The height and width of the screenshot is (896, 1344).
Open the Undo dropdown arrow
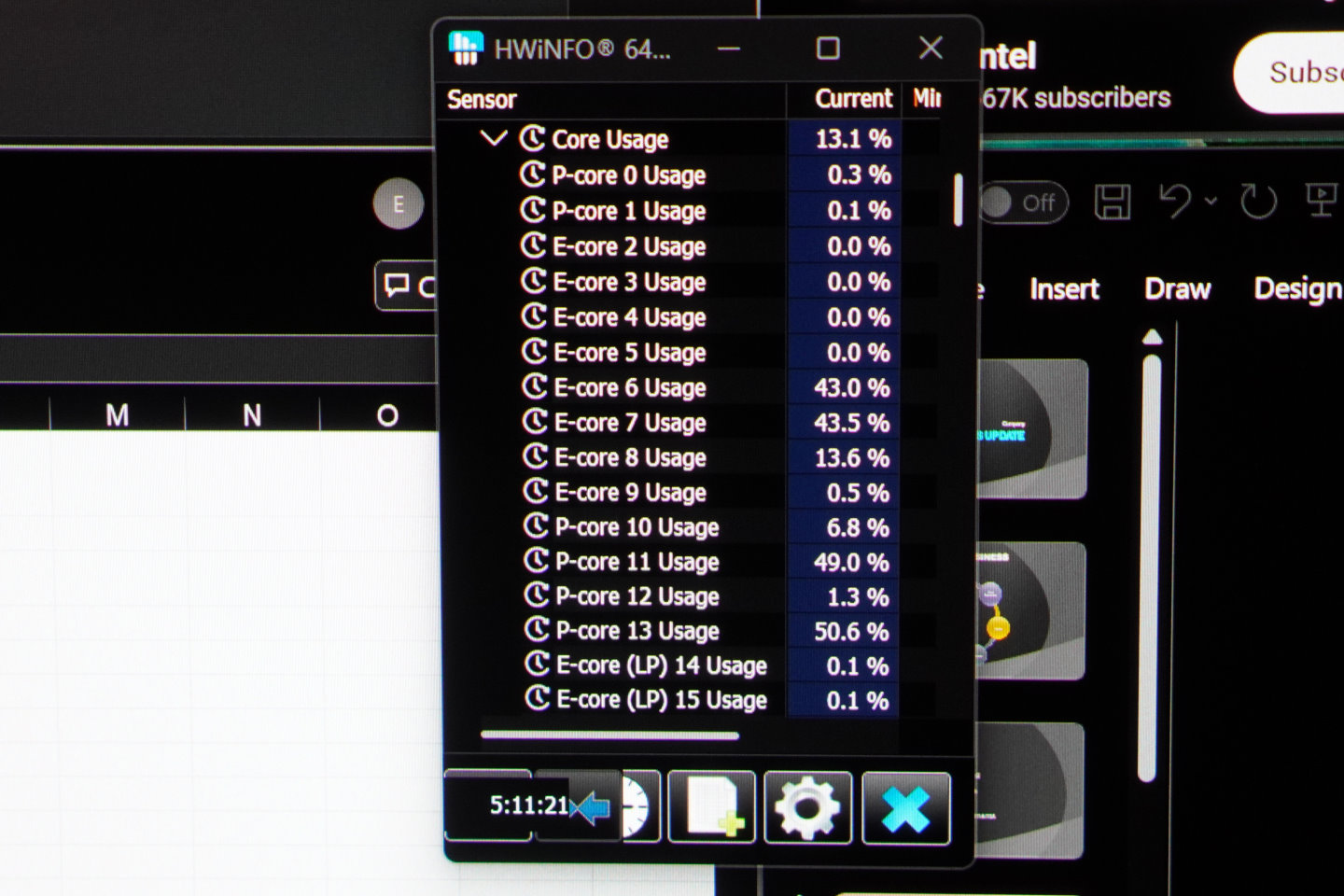[1211, 202]
